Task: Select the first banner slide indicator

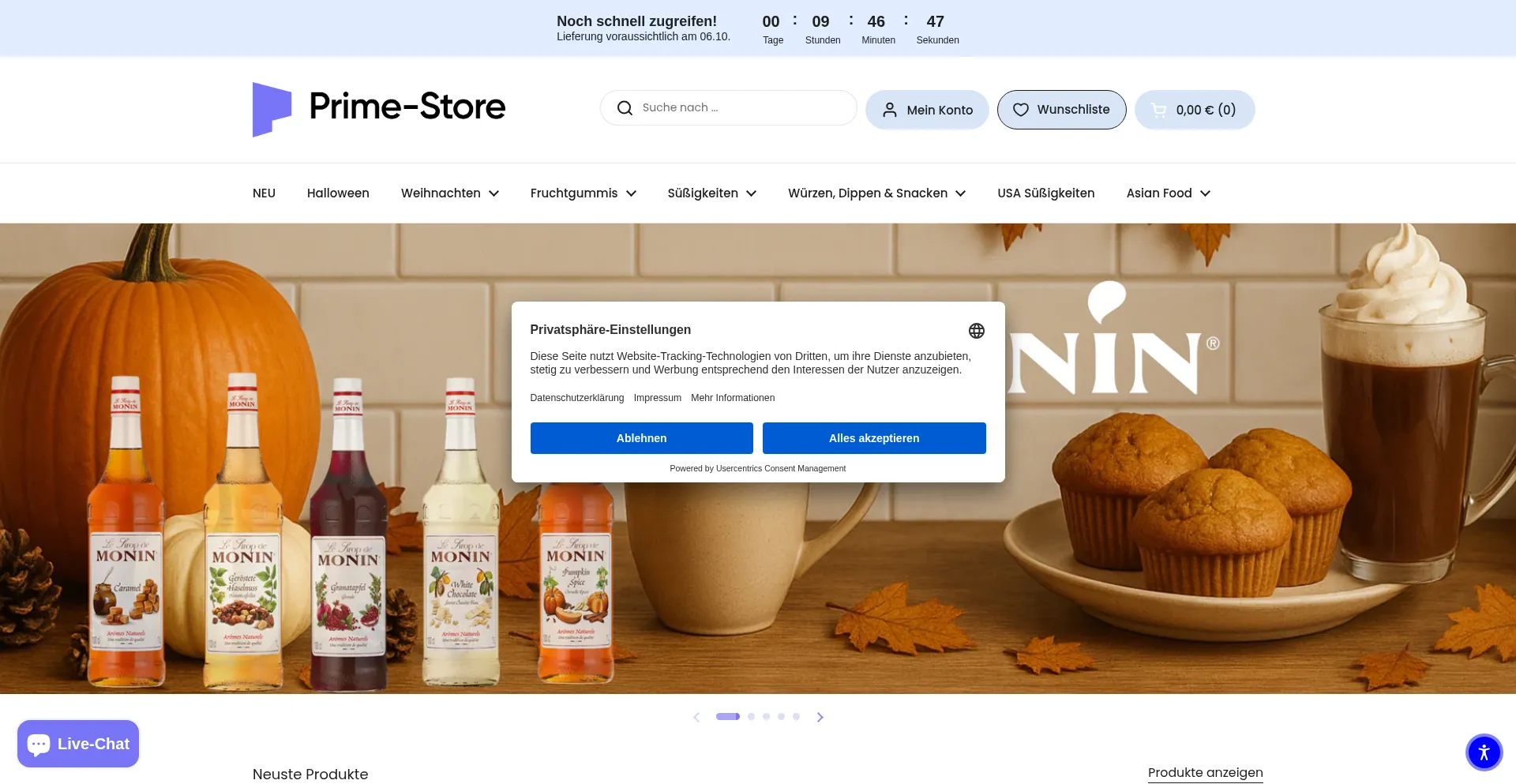Action: pos(728,717)
